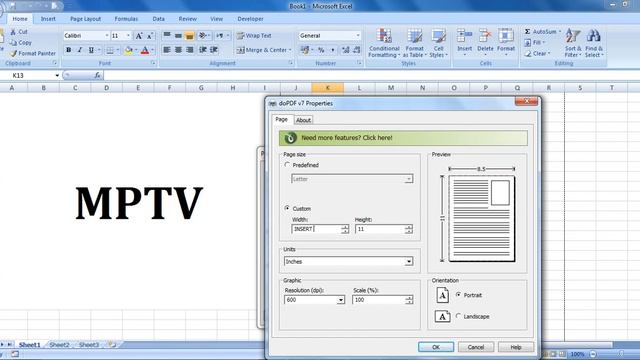Open the Data ribbon tab
This screenshot has width=640, height=360.
pyautogui.click(x=158, y=19)
